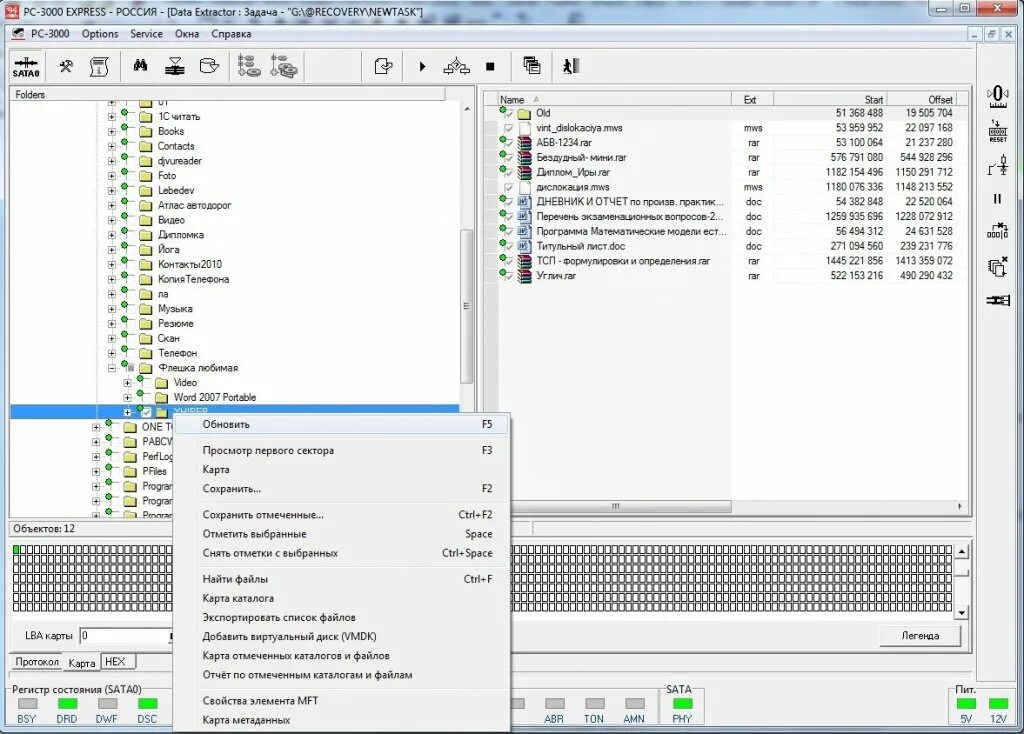Open the hammer and wrench utilities icon
The width and height of the screenshot is (1024, 734).
click(x=66, y=66)
